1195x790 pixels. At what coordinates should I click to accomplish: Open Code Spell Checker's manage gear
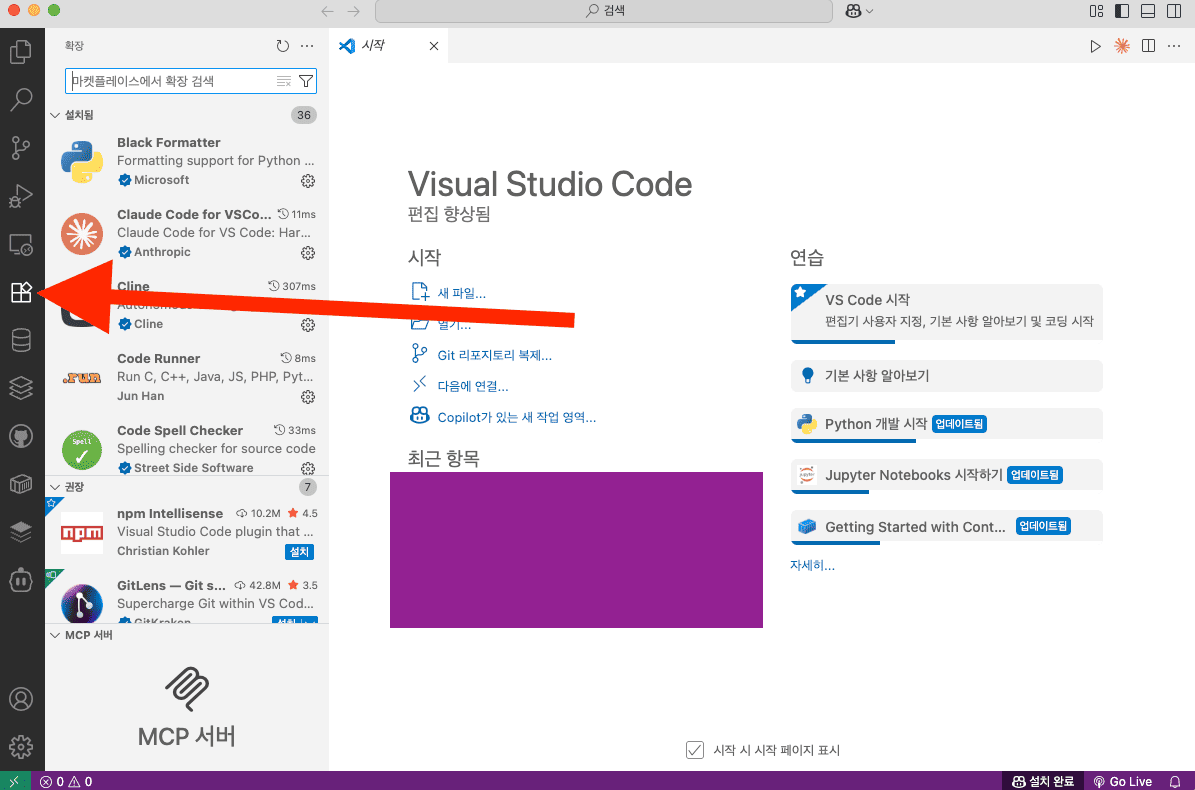coord(308,469)
